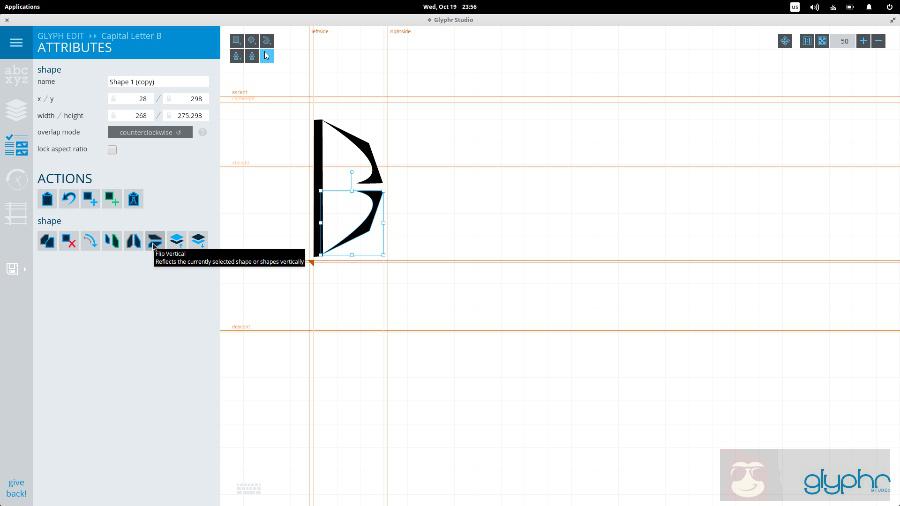Open the power menu in the system tray
900x506 pixels.
889,7
